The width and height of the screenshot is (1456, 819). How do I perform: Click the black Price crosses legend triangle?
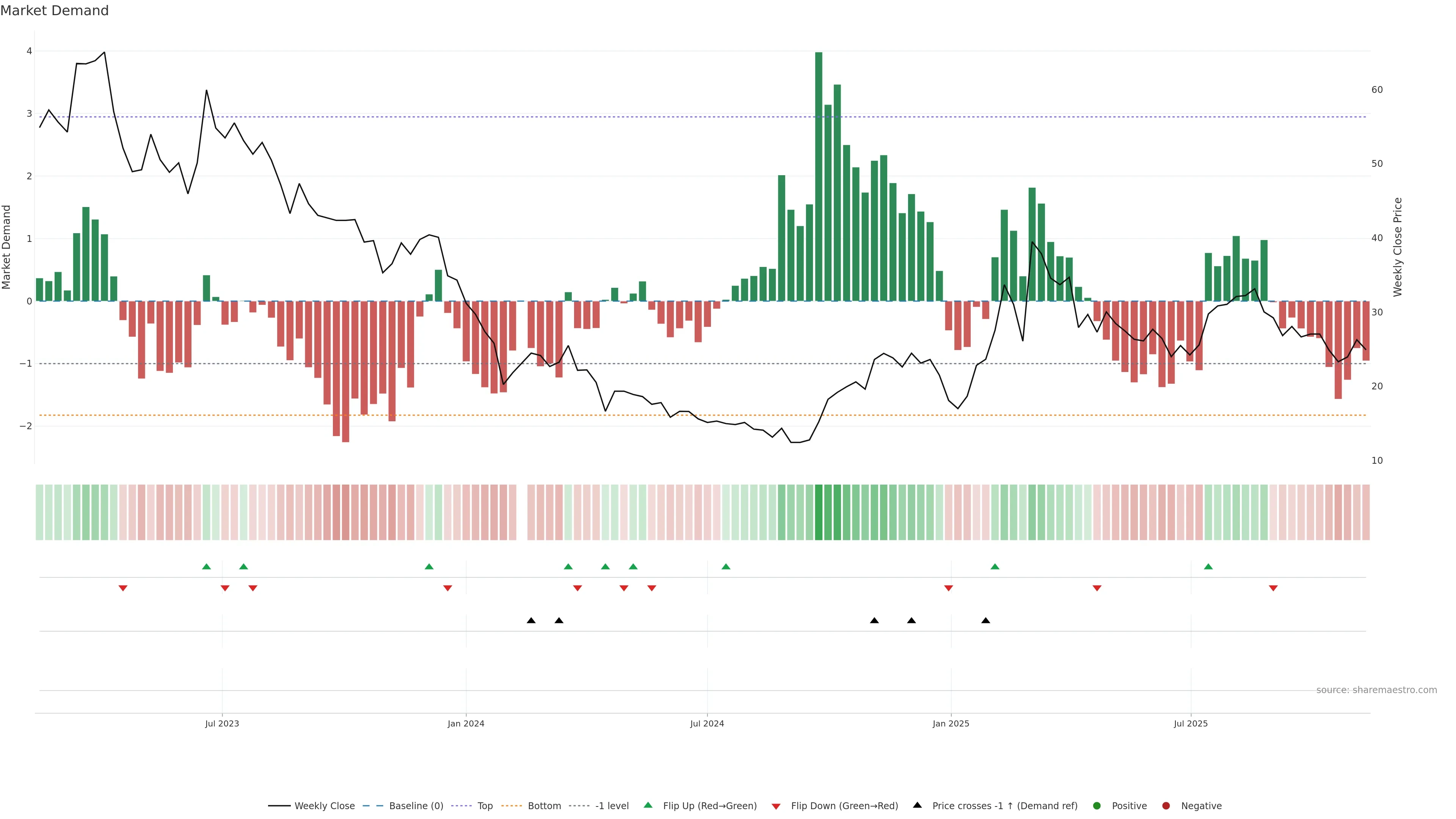point(917,805)
